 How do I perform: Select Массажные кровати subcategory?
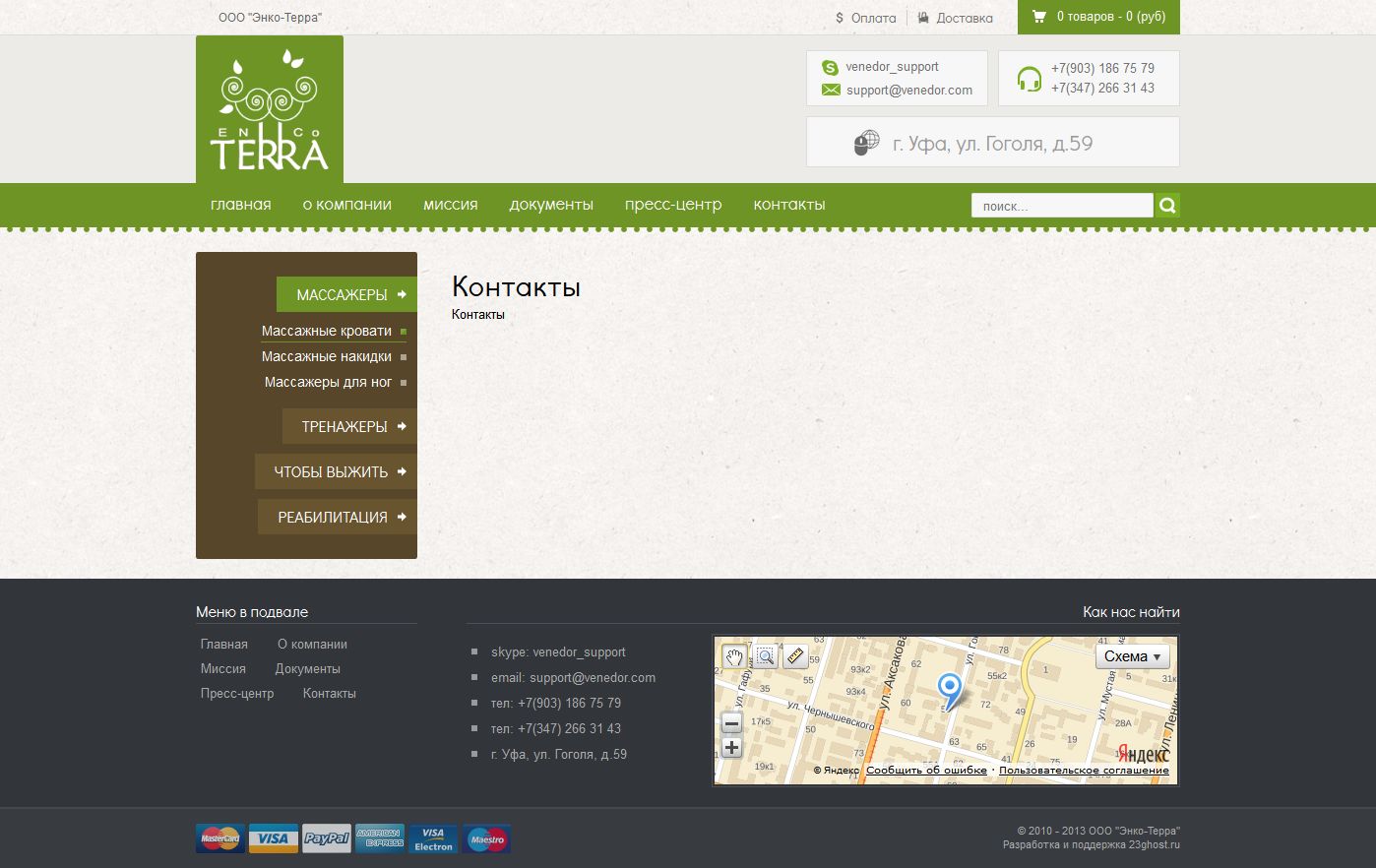(x=327, y=331)
